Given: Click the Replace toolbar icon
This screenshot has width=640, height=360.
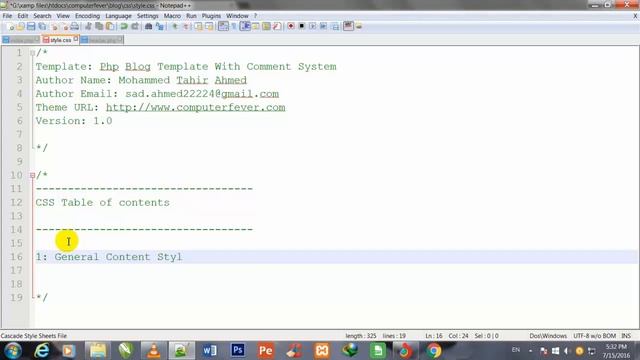Looking at the screenshot, I should 160,26.
